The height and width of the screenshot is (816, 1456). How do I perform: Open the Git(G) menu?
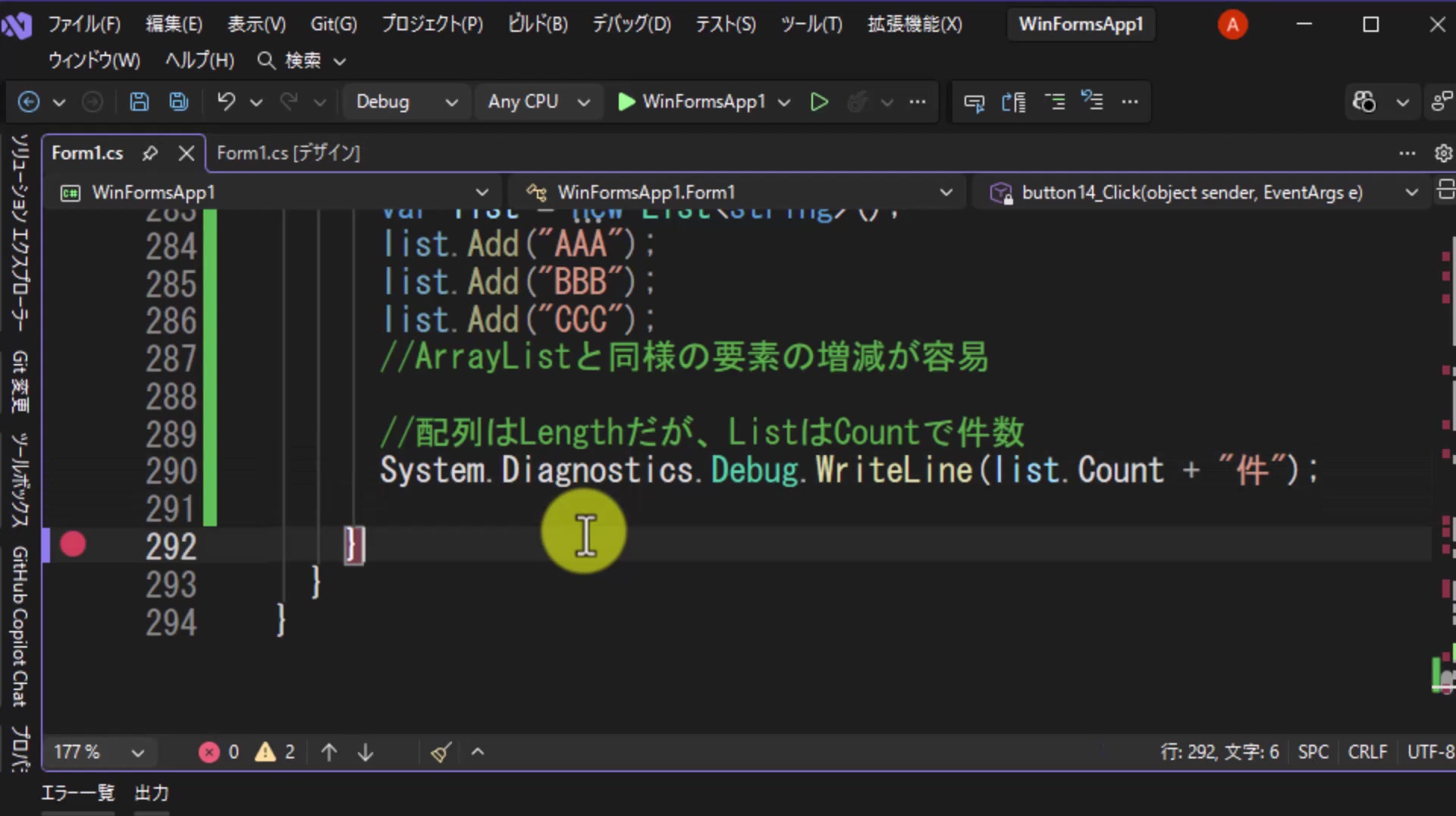click(334, 24)
